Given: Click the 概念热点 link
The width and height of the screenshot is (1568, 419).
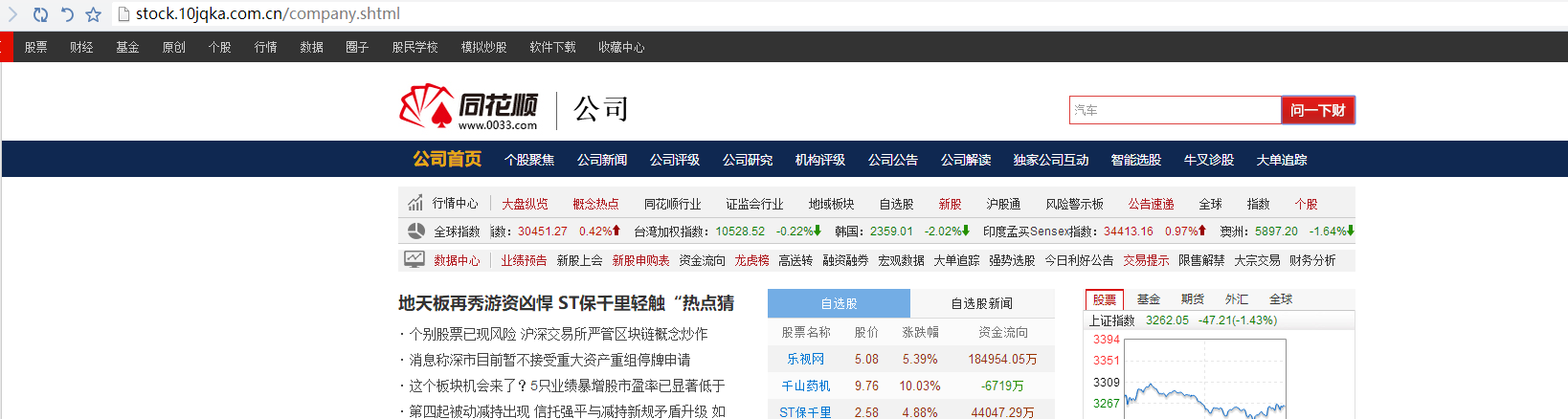Looking at the screenshot, I should pos(595,204).
